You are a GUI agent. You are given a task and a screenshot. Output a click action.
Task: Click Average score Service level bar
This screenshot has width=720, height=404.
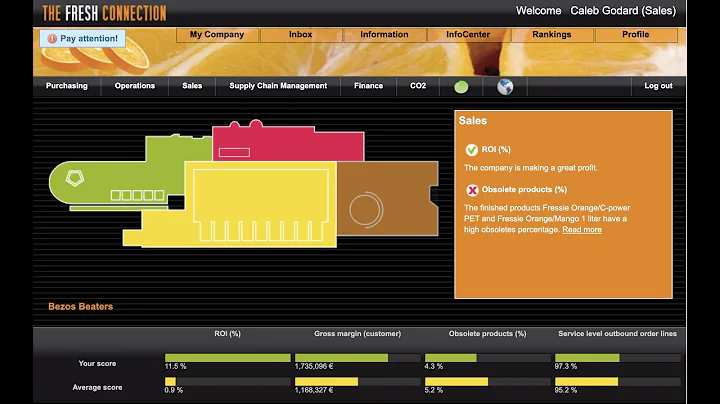pos(586,382)
